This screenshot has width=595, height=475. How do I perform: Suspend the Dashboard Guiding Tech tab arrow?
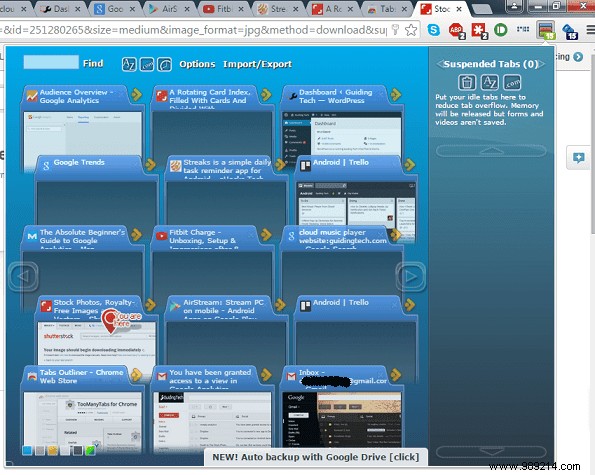pyautogui.click(x=396, y=94)
